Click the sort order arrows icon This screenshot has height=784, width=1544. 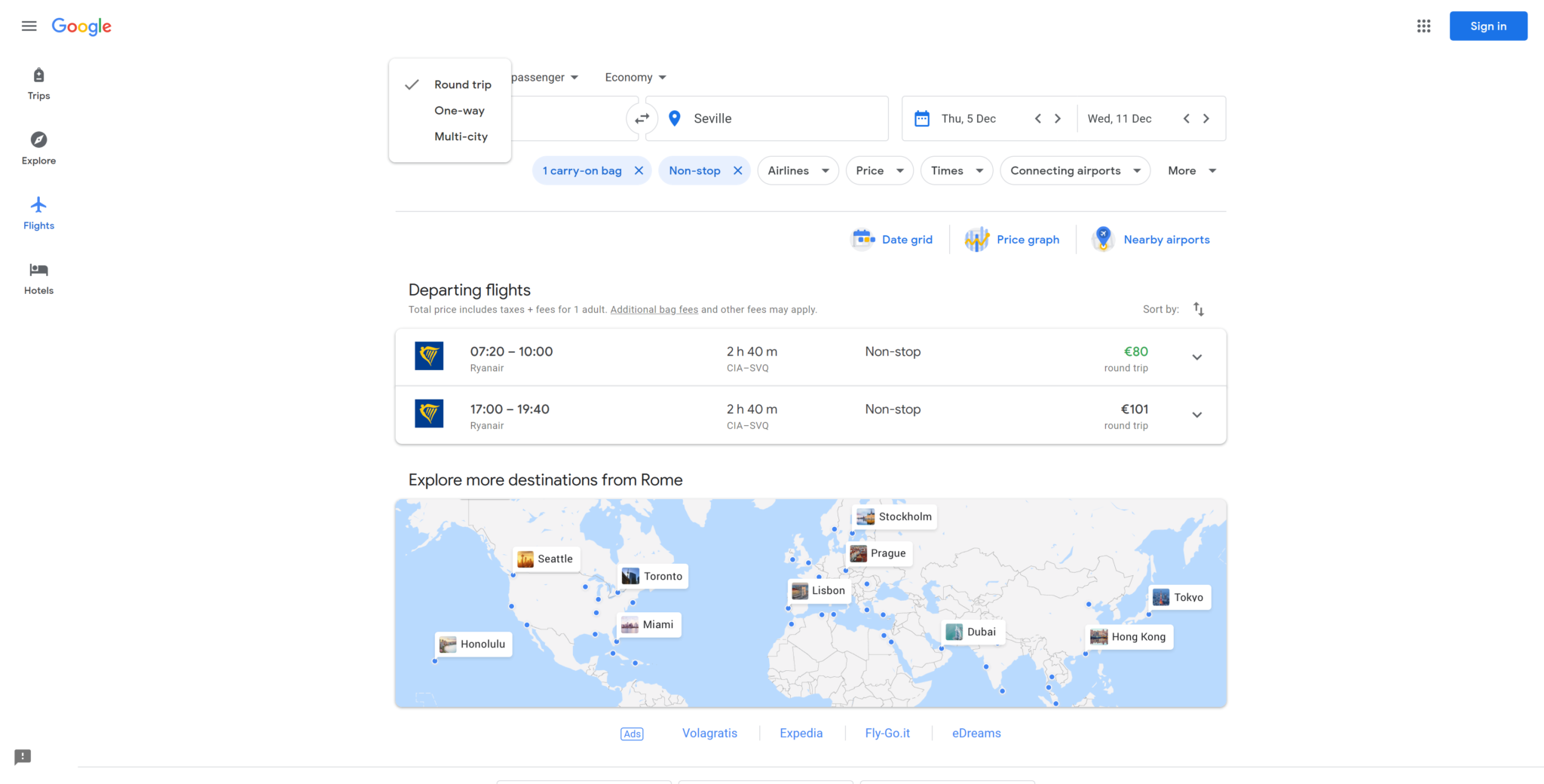1199,309
